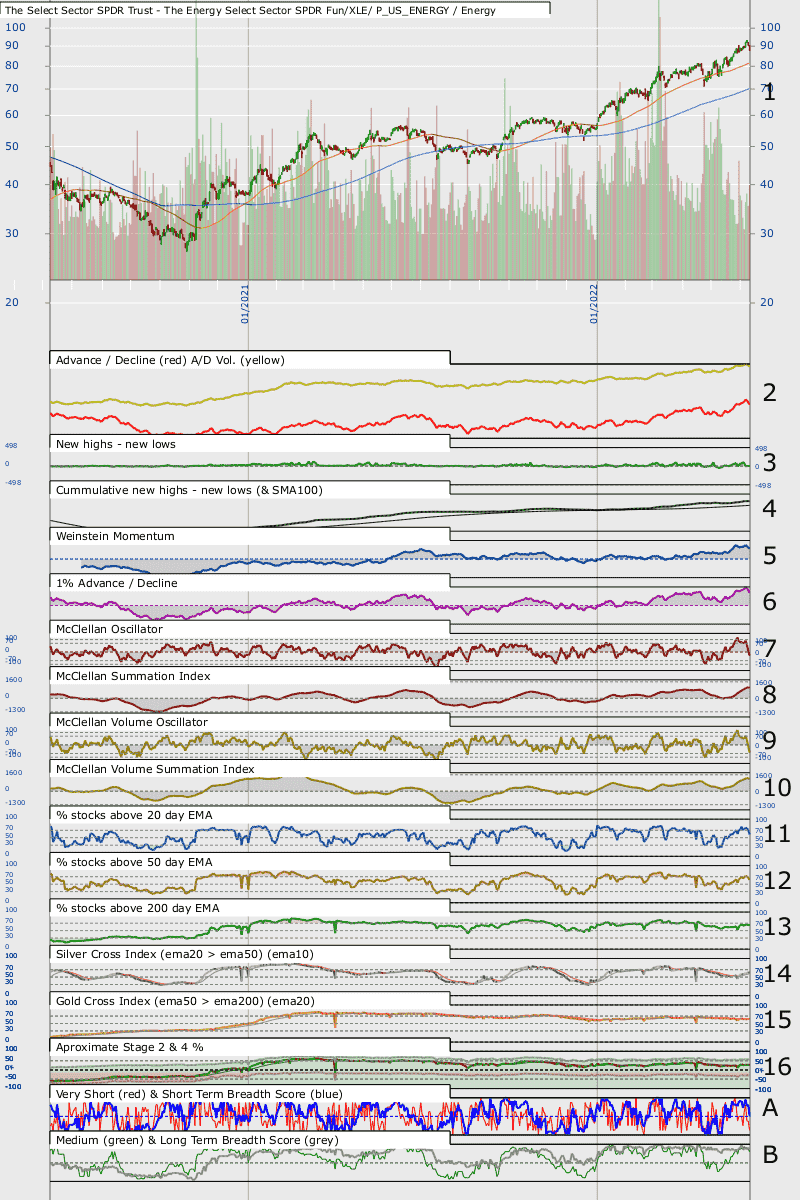800x1200 pixels.
Task: Click the 'Weinstein Momentum' panel label
Action: click(x=115, y=536)
